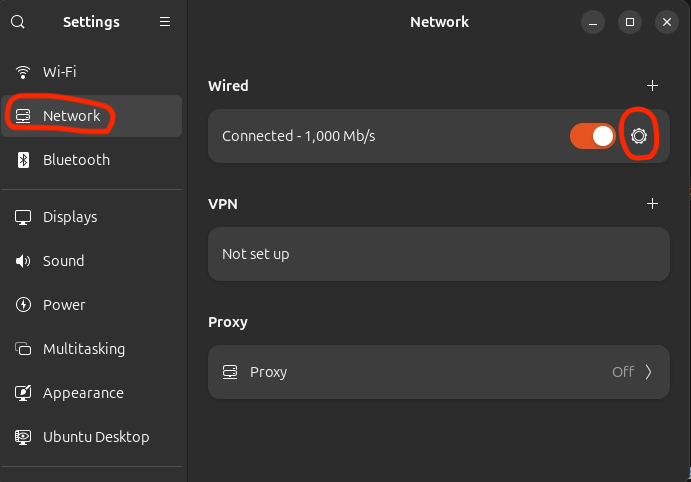Open Appearance settings
The height and width of the screenshot is (482, 691).
[x=92, y=393]
